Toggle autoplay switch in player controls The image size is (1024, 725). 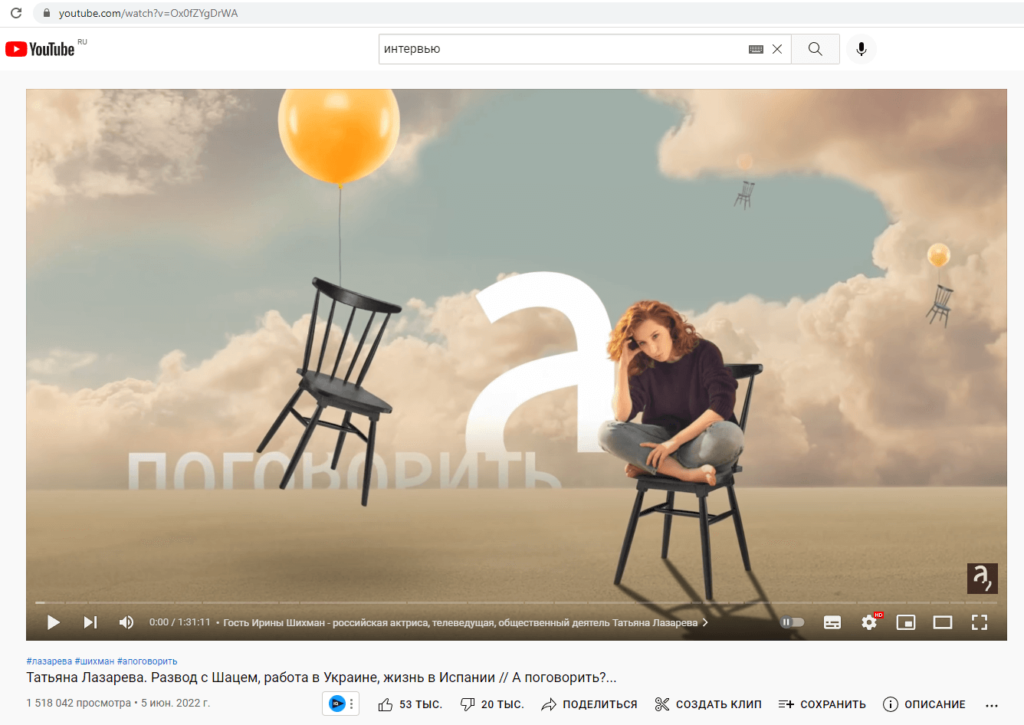793,622
